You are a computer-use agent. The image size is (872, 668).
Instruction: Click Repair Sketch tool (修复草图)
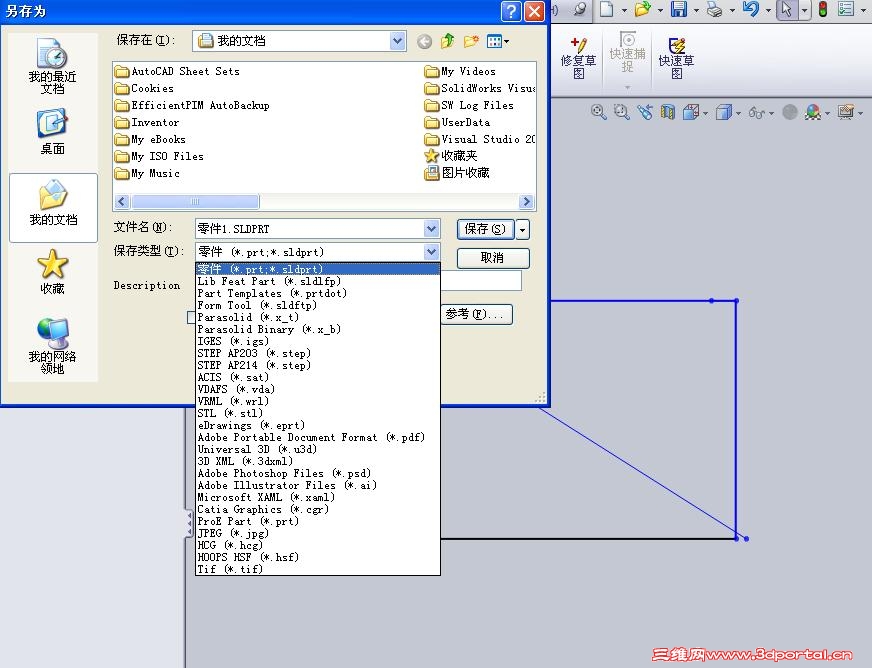tap(578, 58)
